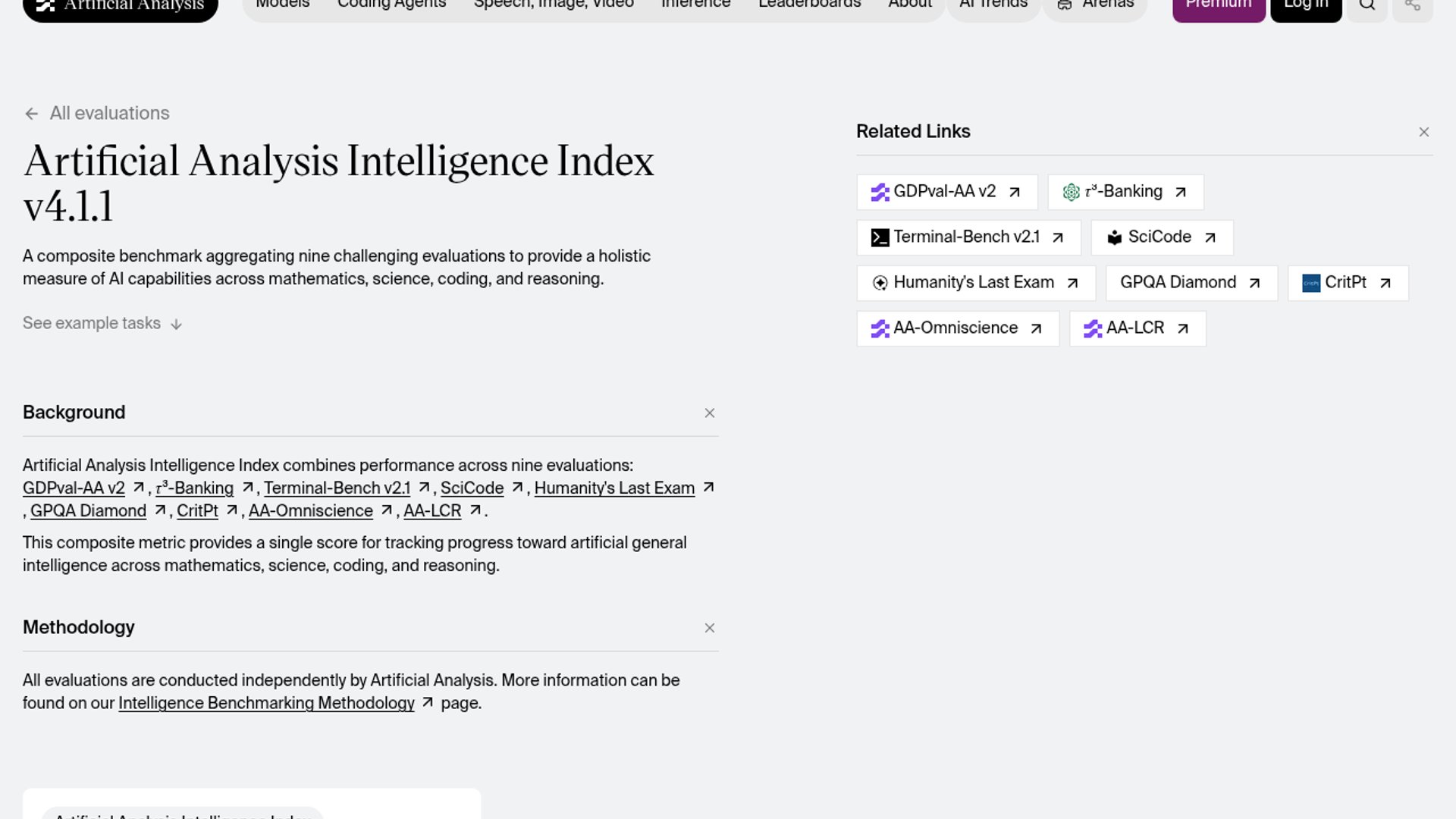This screenshot has height=819, width=1456.
Task: Click the Artificial Analysis logo
Action: 121,6
